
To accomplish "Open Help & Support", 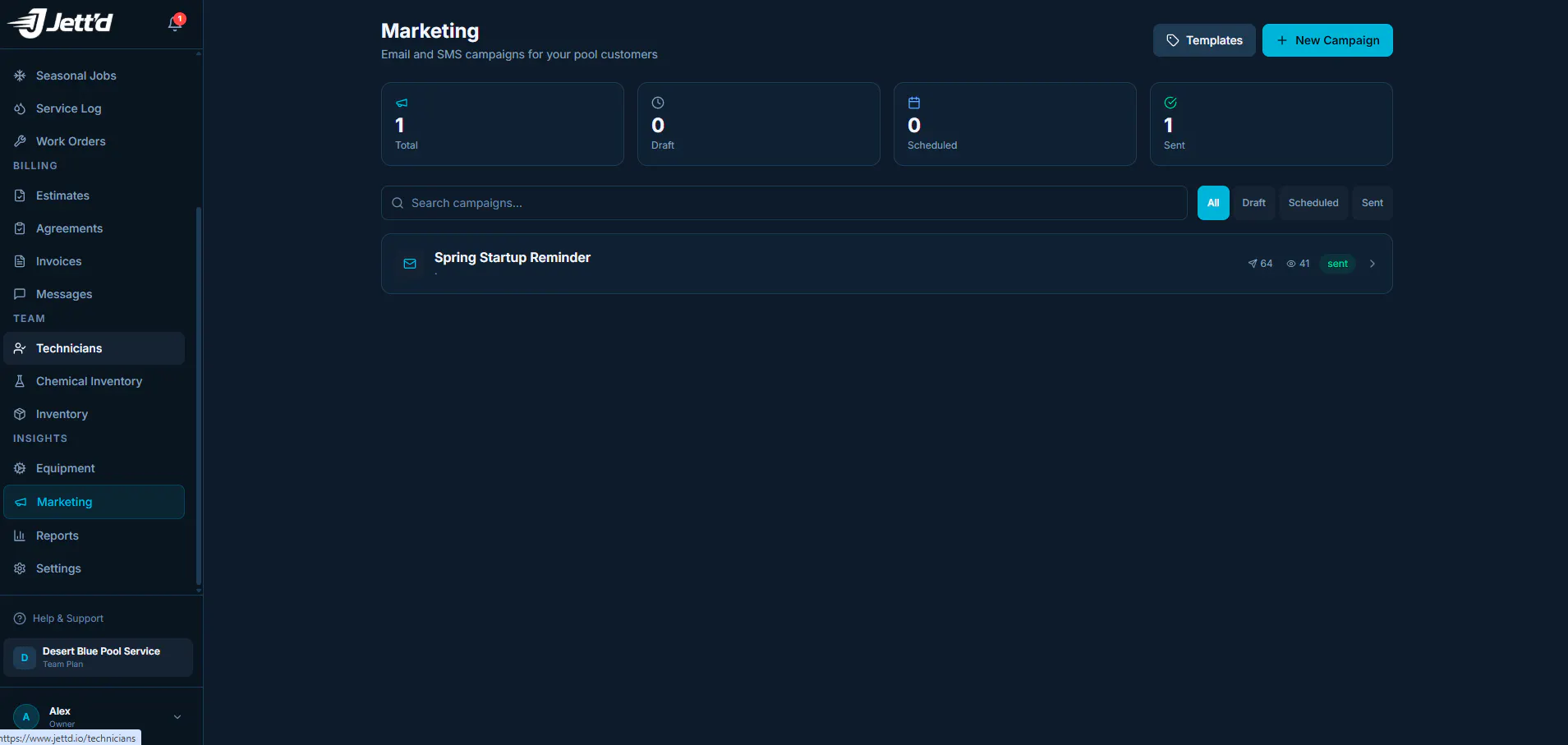I will pyautogui.click(x=59, y=619).
